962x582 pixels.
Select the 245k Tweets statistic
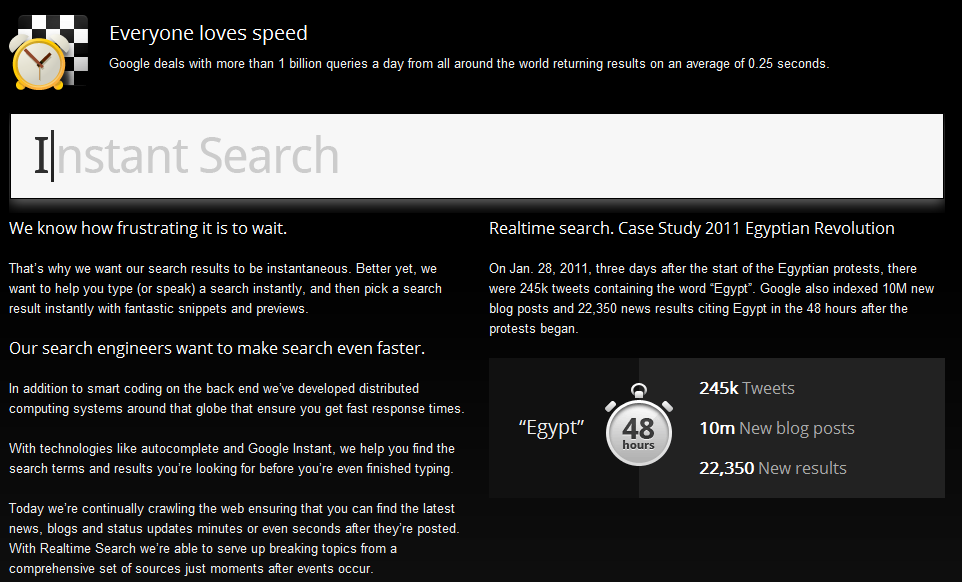click(x=747, y=388)
